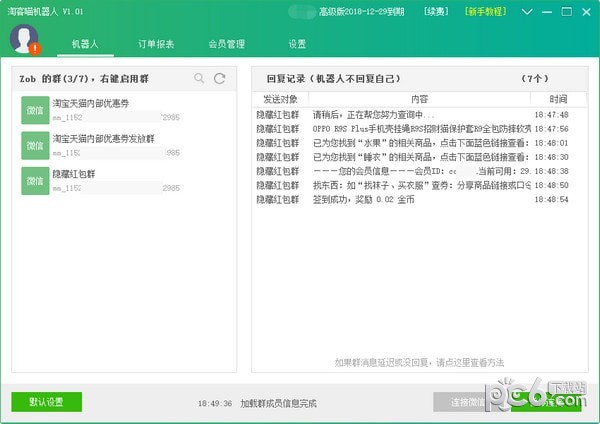Click the 回复记录 panel title
This screenshot has height=424, width=600.
point(334,79)
